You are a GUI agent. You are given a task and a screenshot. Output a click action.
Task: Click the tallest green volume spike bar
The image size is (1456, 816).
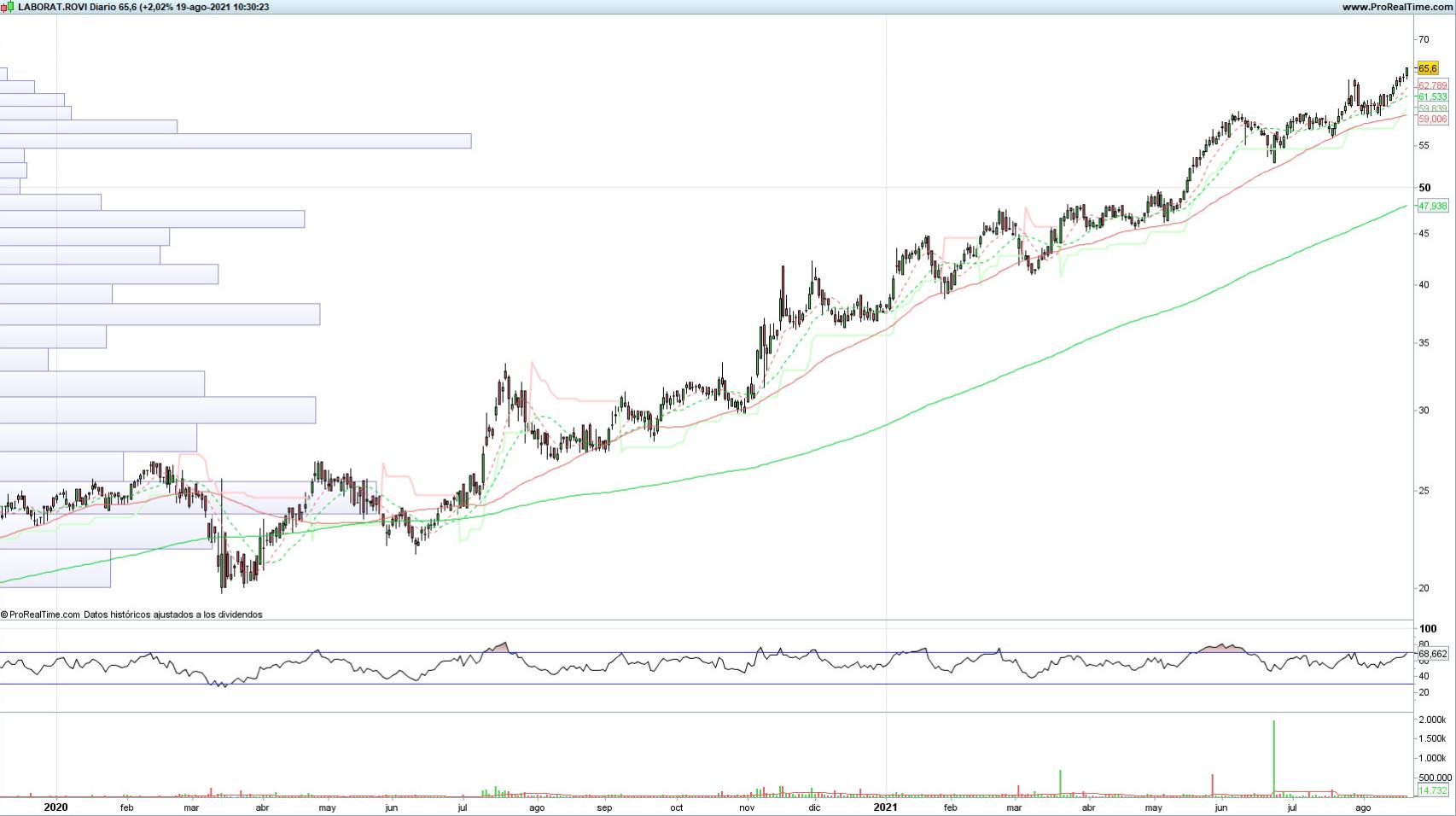coord(1273,758)
